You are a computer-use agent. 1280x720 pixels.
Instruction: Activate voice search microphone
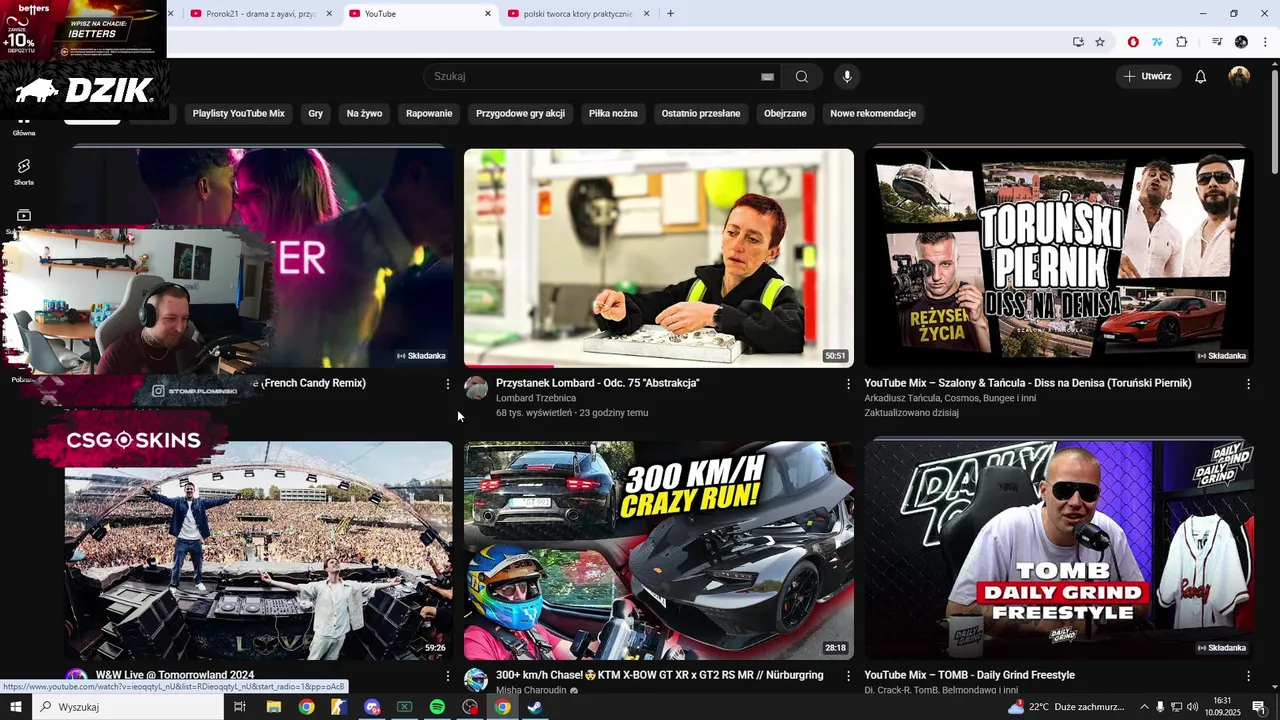coord(847,77)
